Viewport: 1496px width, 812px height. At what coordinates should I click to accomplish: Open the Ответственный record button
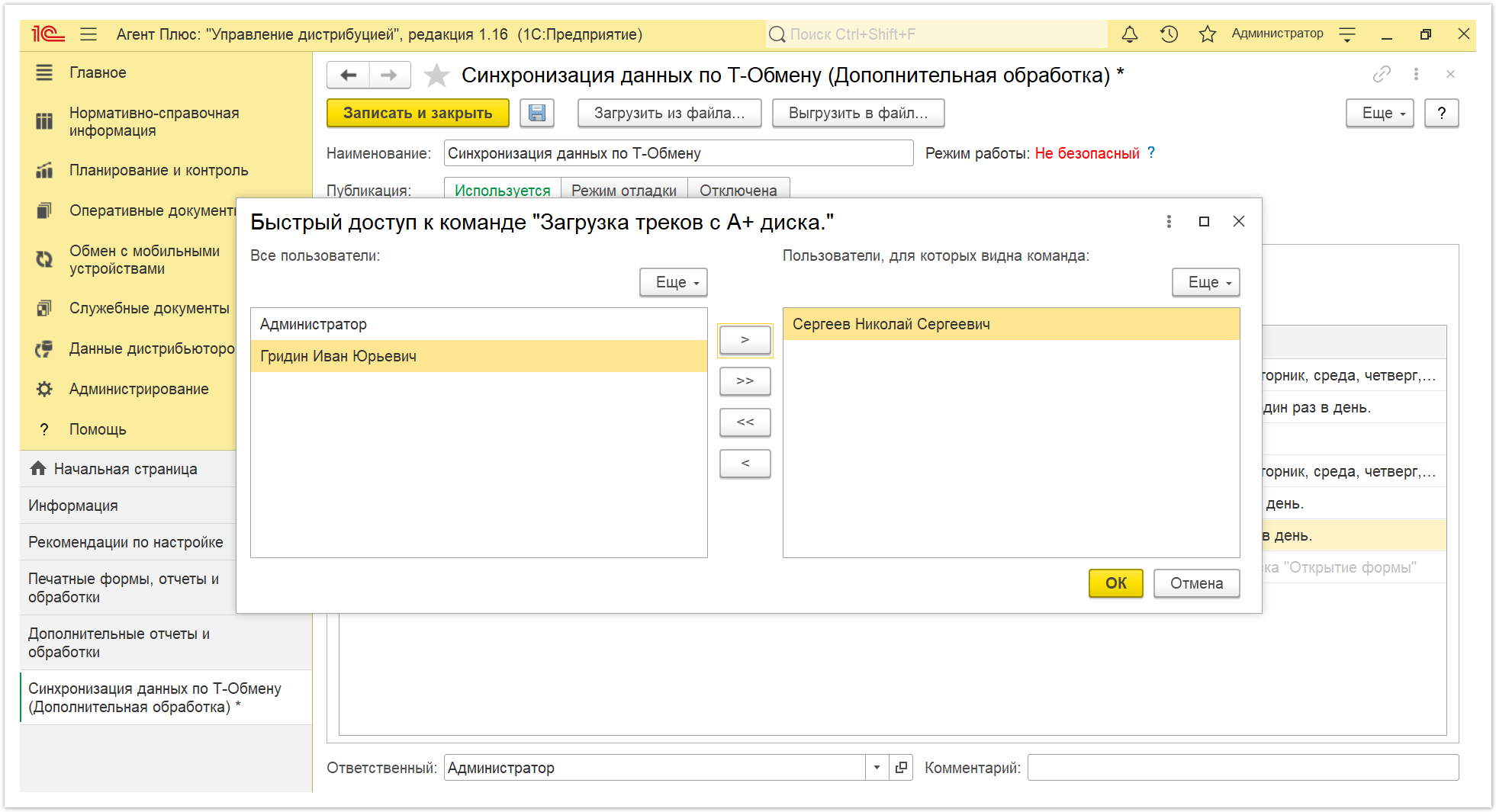[x=901, y=768]
